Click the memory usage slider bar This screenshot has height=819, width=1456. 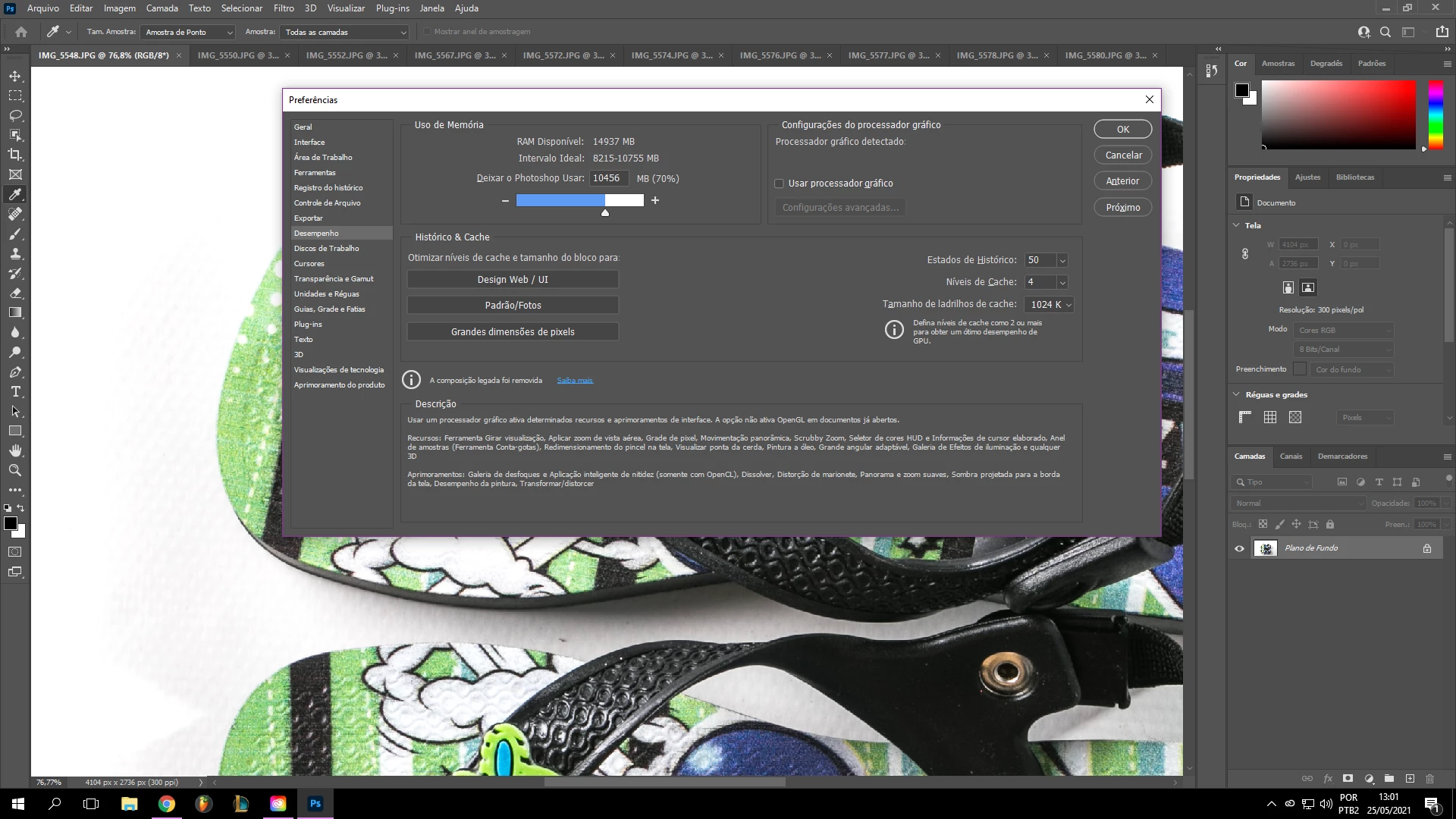click(579, 200)
